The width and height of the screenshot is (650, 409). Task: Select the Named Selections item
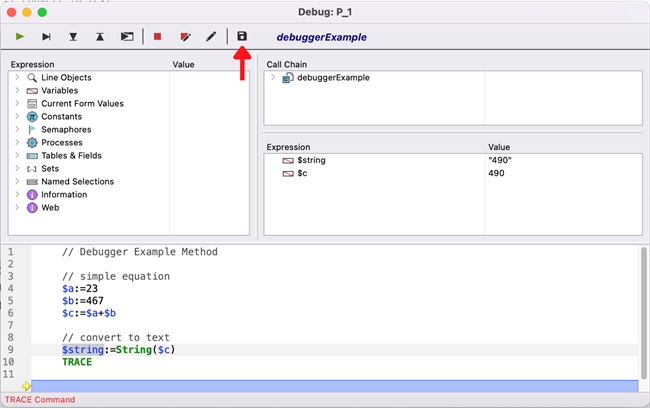click(77, 182)
